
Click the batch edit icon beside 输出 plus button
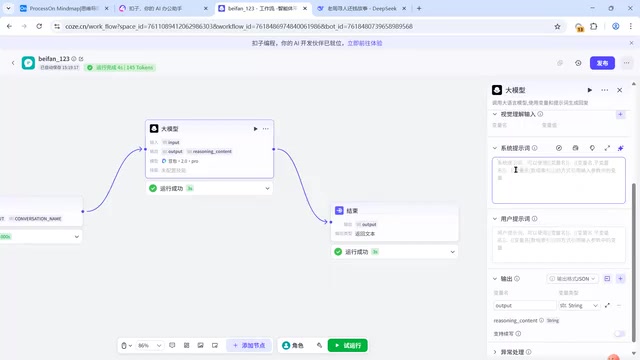click(x=607, y=279)
